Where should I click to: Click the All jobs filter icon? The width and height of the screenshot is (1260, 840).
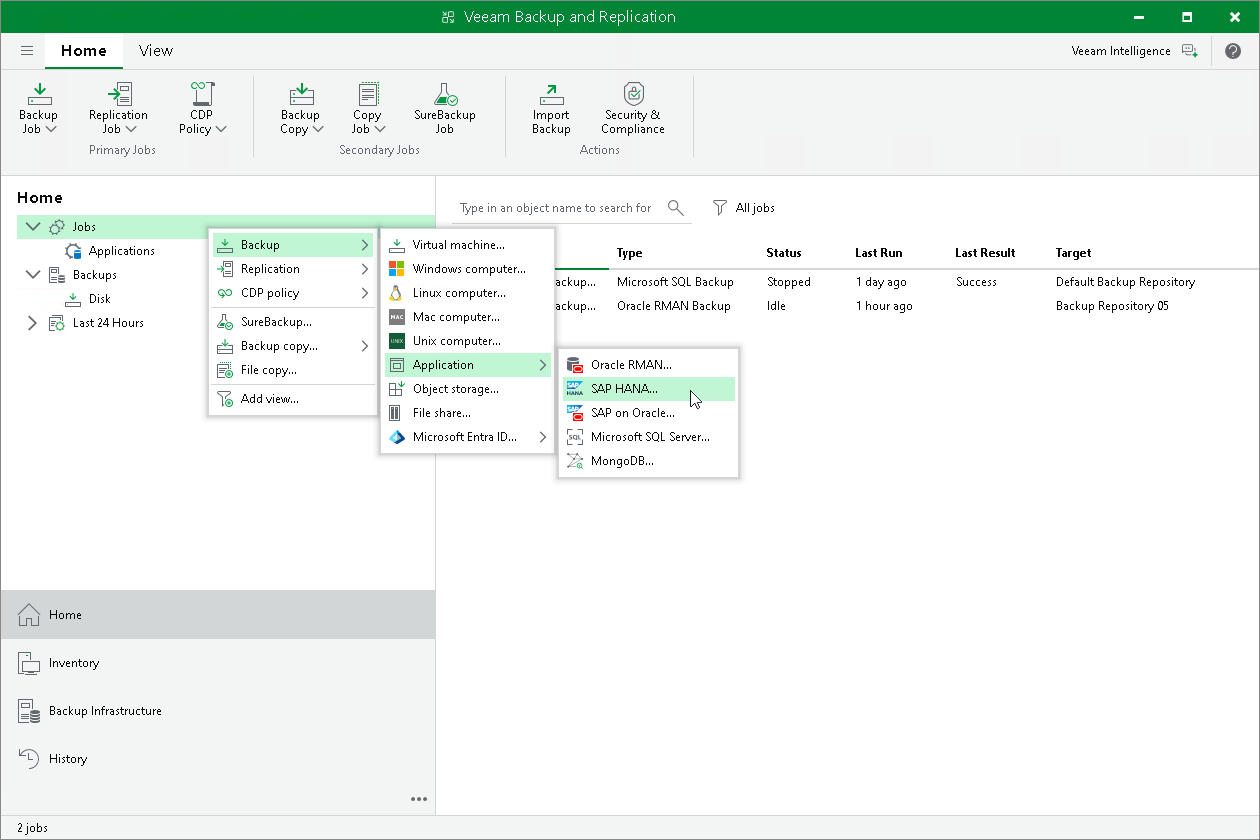(x=719, y=208)
